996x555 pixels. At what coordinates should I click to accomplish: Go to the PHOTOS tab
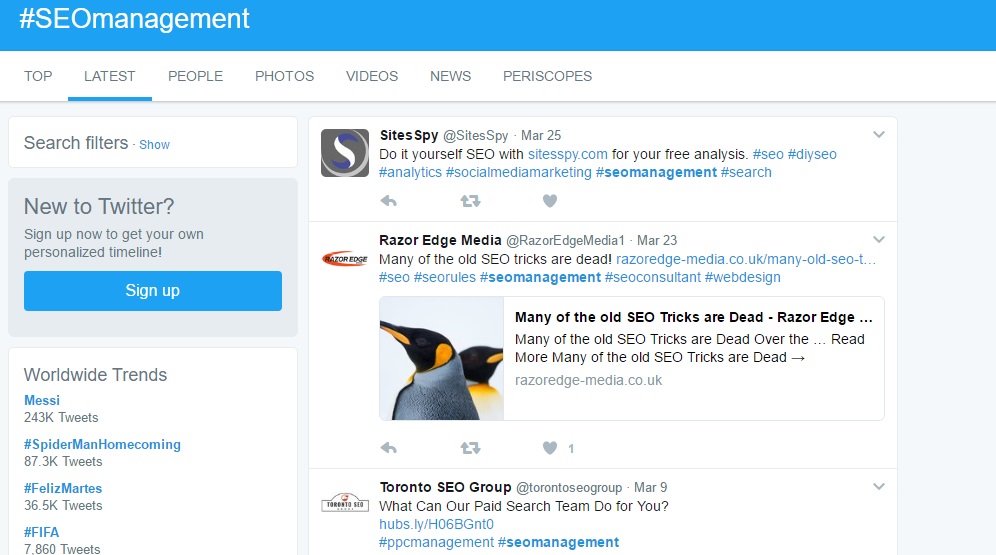[x=285, y=76]
